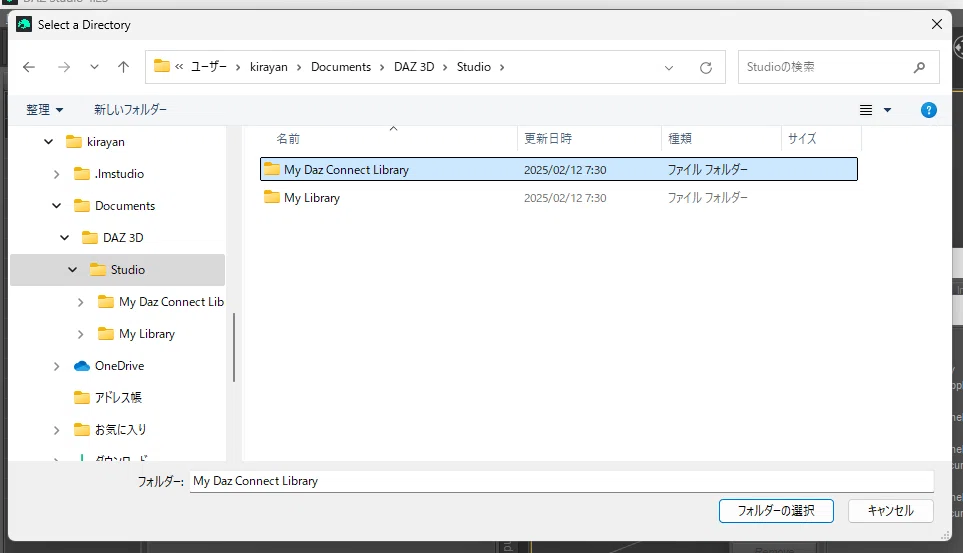This screenshot has width=963, height=553.
Task: Click the フォルダー name input field
Action: (561, 481)
